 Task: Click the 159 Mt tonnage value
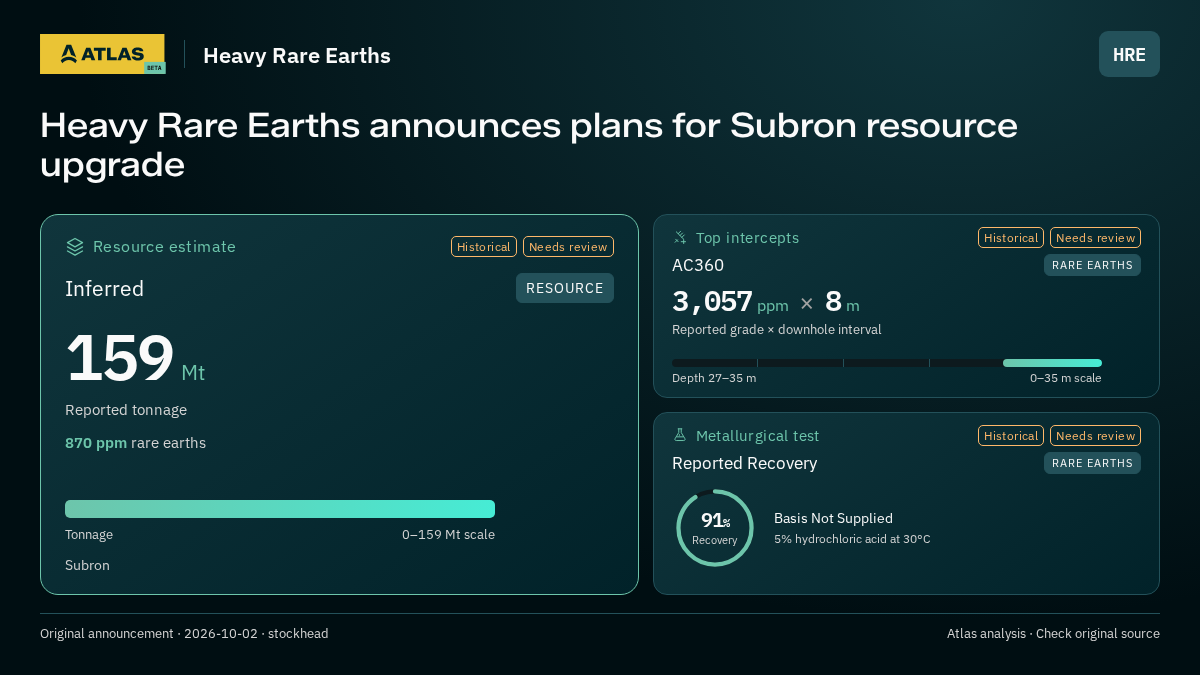135,359
